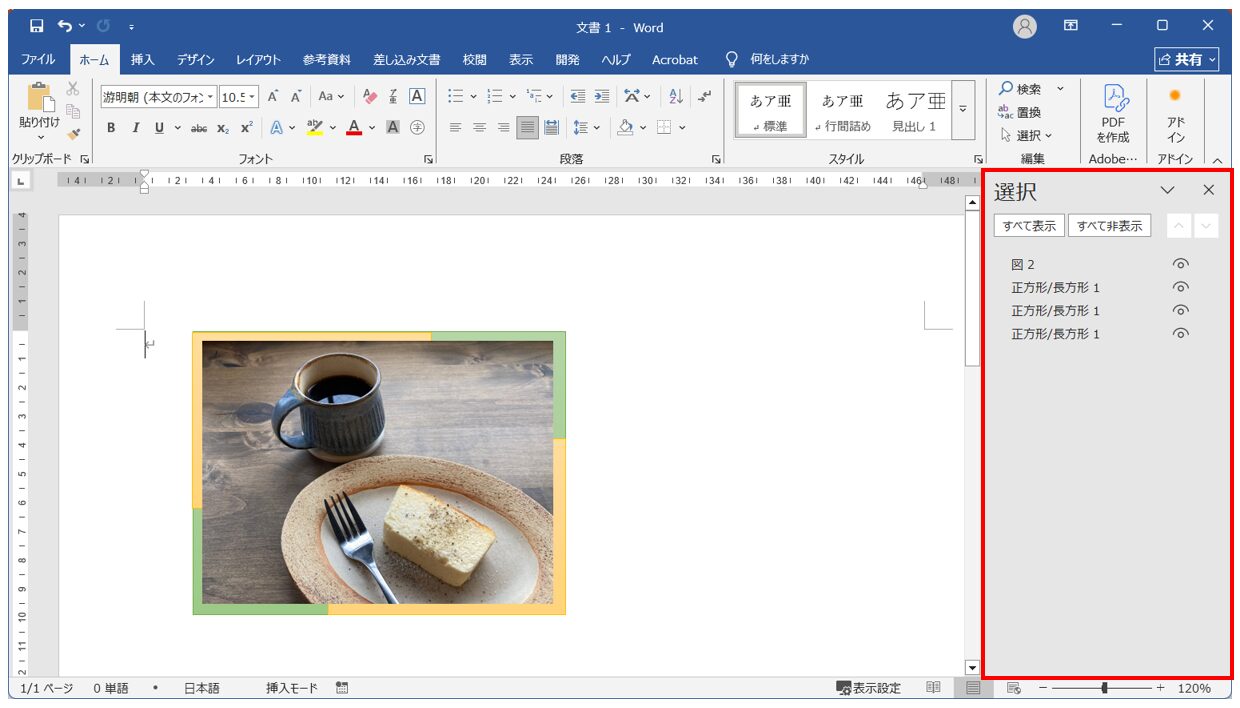Toggle bold formatting in Font group
Image resolution: width=1240 pixels, height=708 pixels.
click(x=111, y=127)
